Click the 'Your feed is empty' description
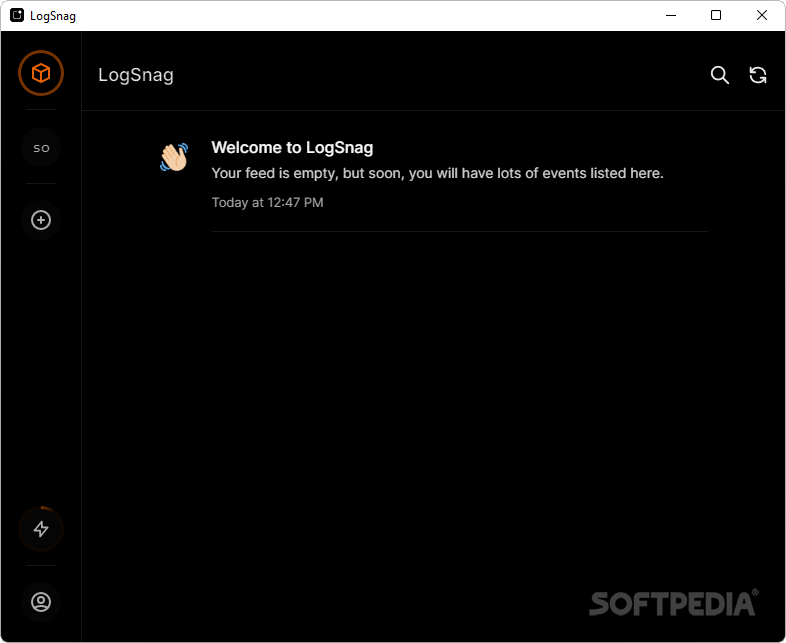Viewport: 786px width, 643px height. pos(438,173)
